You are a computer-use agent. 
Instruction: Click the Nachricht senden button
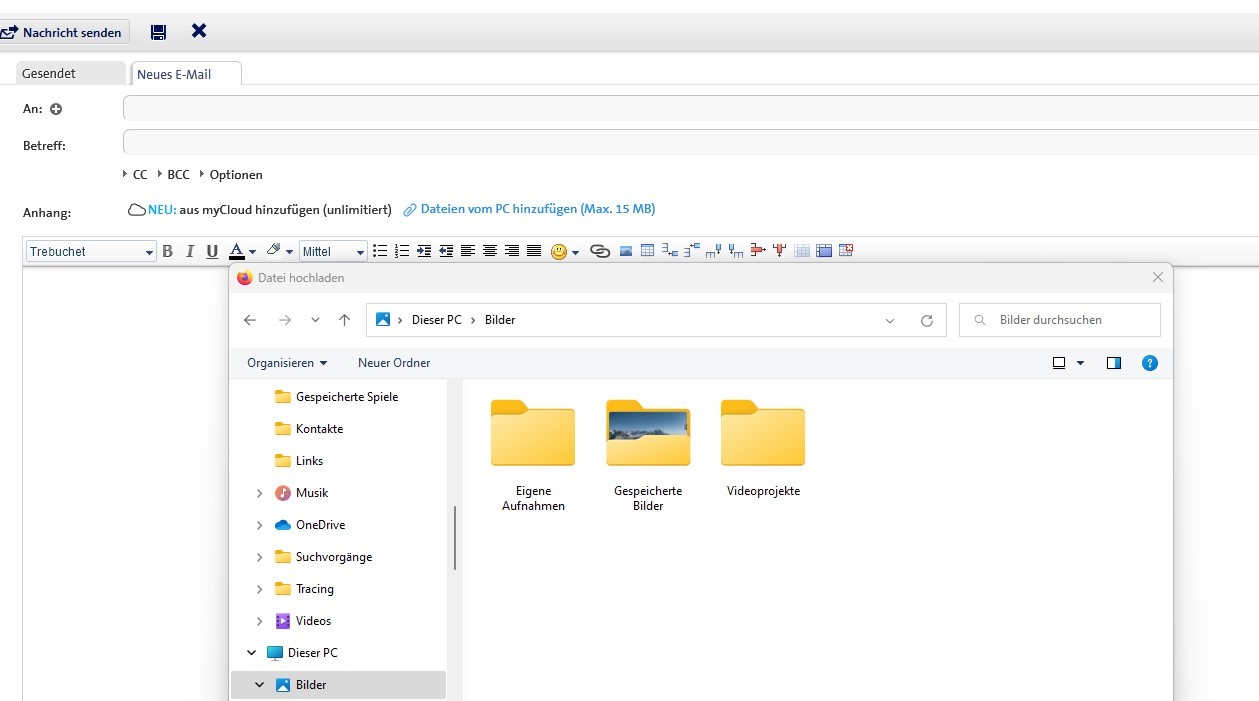point(64,32)
